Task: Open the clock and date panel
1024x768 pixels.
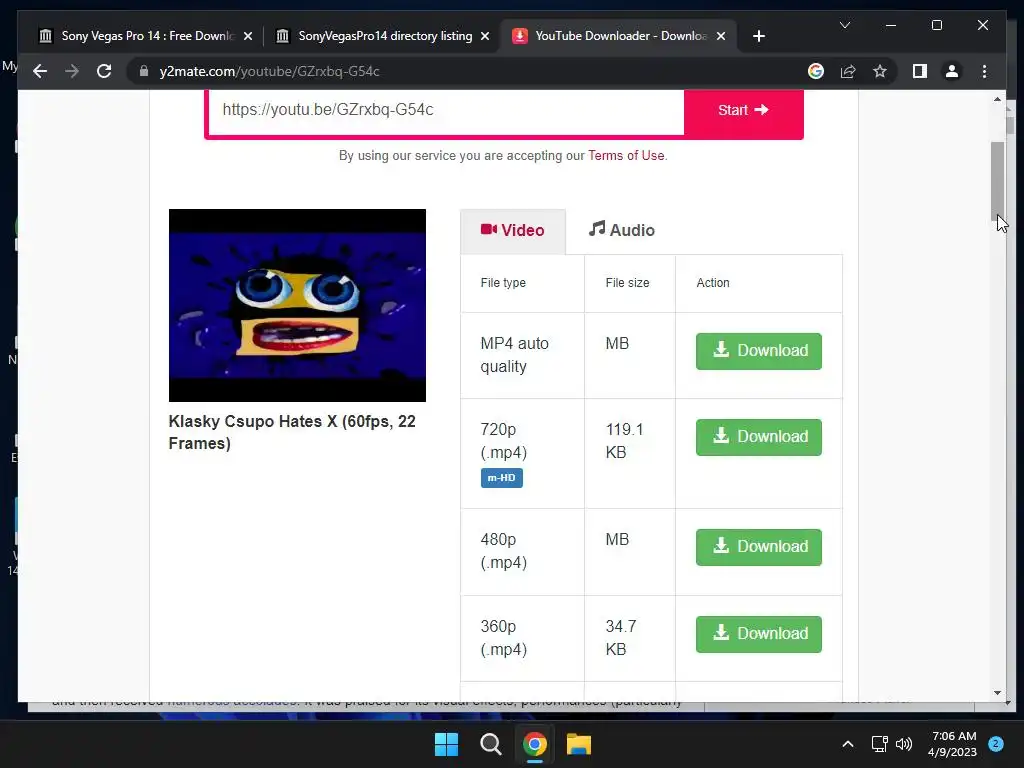Action: tap(953, 744)
